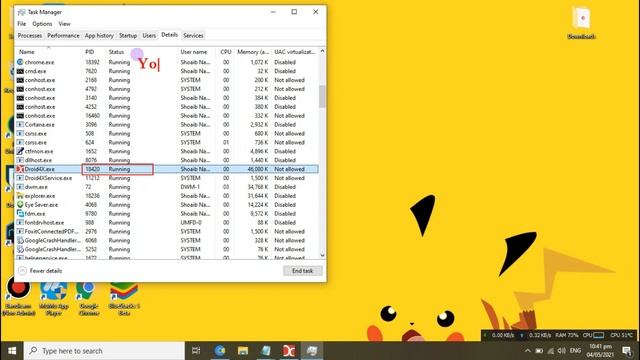Open the notification center icon
Image resolution: width=640 pixels, height=360 pixels.
627,351
